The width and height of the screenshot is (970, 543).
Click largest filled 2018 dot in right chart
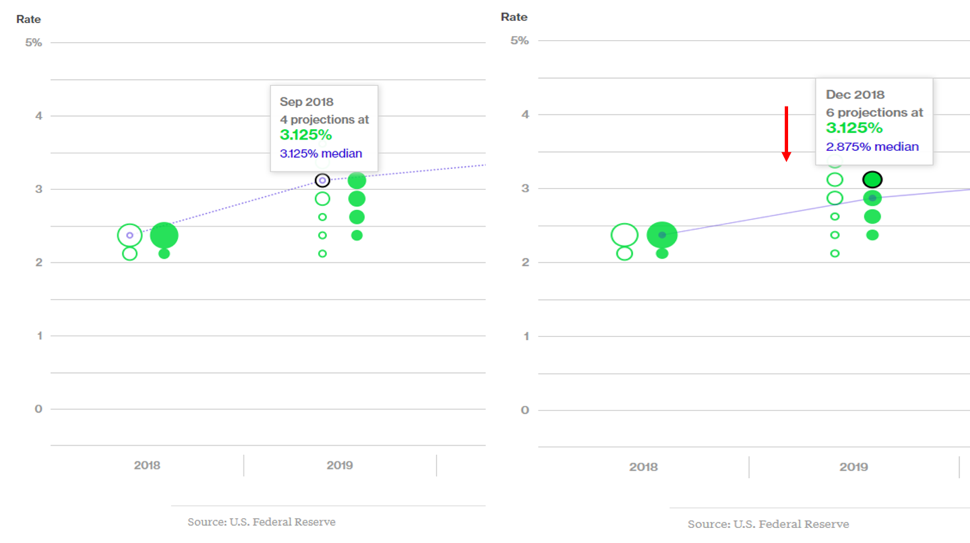click(661, 235)
